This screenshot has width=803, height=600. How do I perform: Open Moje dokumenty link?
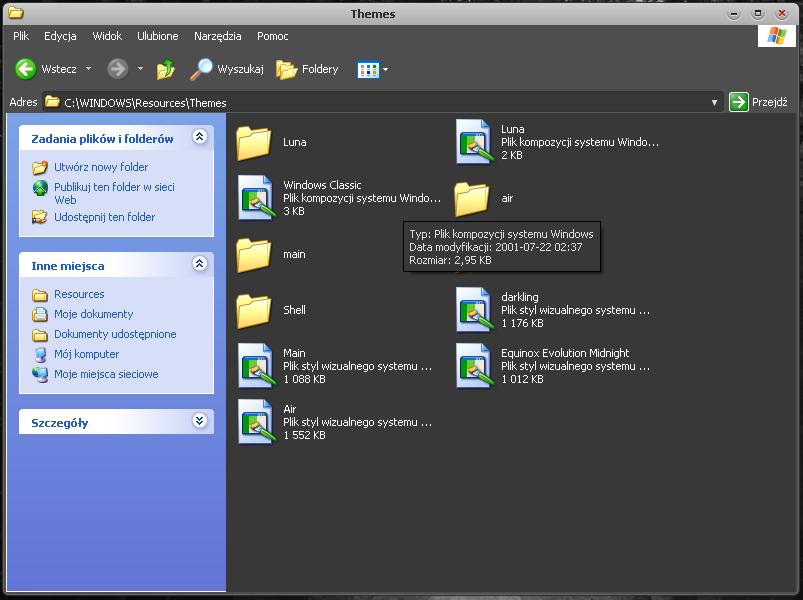(x=94, y=314)
